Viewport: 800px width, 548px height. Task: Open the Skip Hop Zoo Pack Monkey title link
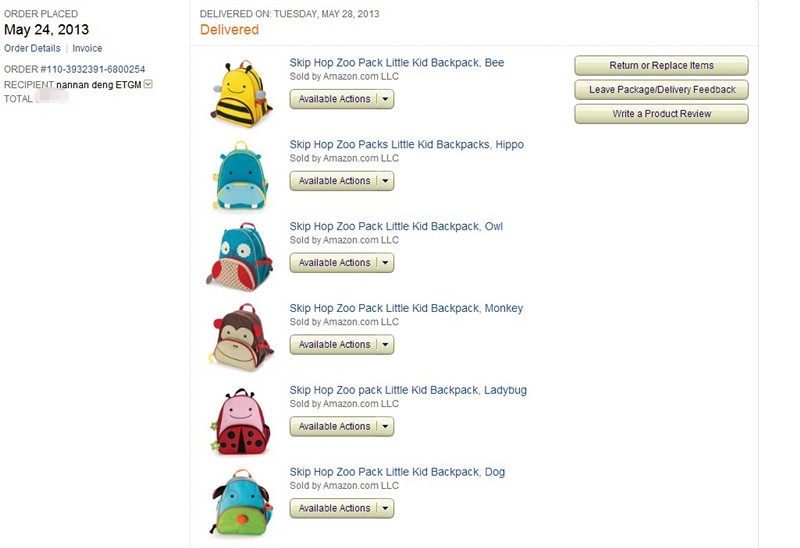pyautogui.click(x=406, y=308)
